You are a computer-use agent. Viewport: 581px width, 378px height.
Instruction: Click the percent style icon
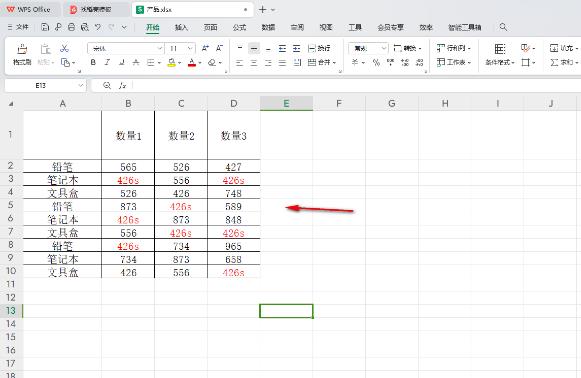point(376,63)
